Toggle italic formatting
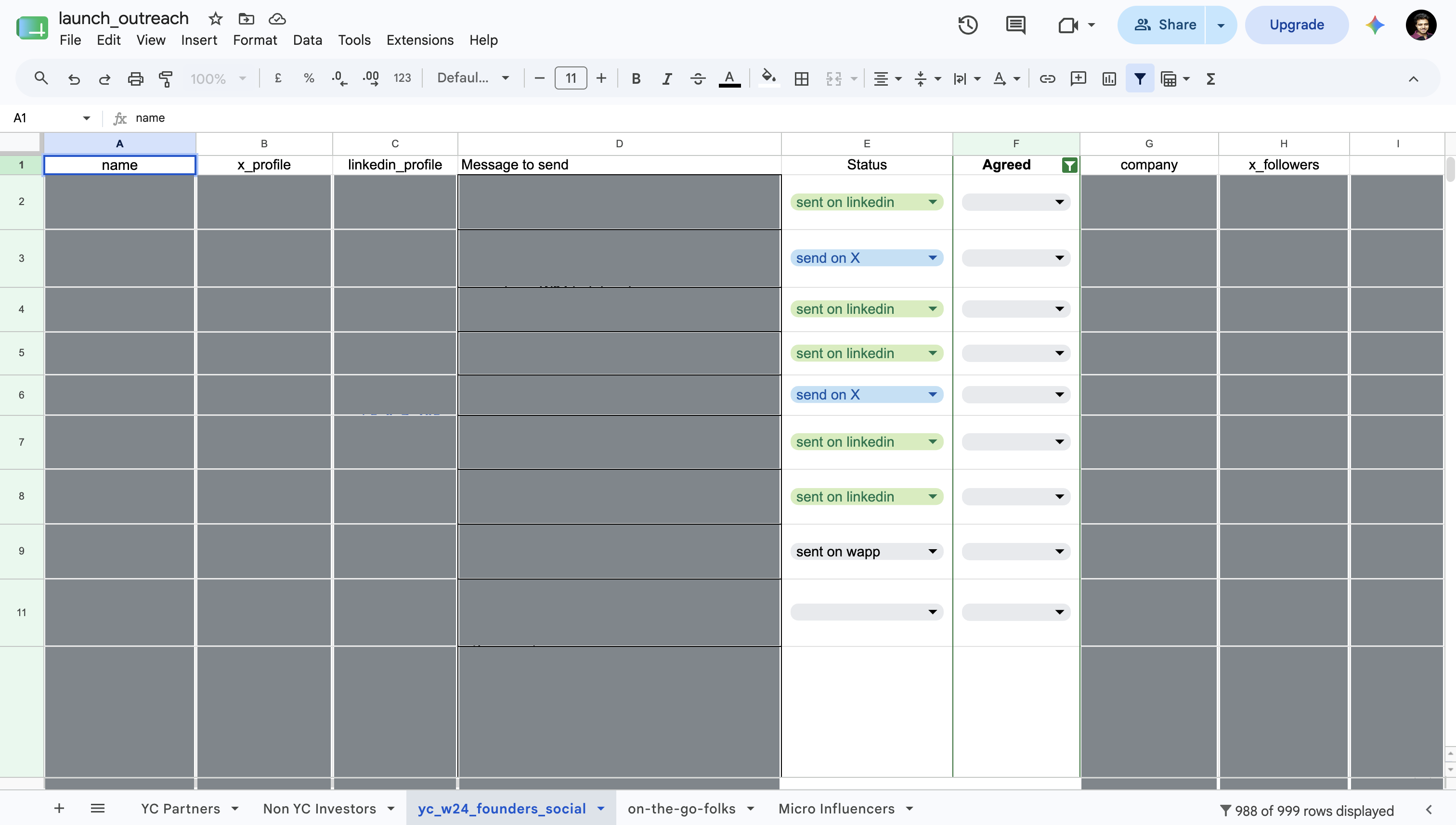 pyautogui.click(x=667, y=79)
